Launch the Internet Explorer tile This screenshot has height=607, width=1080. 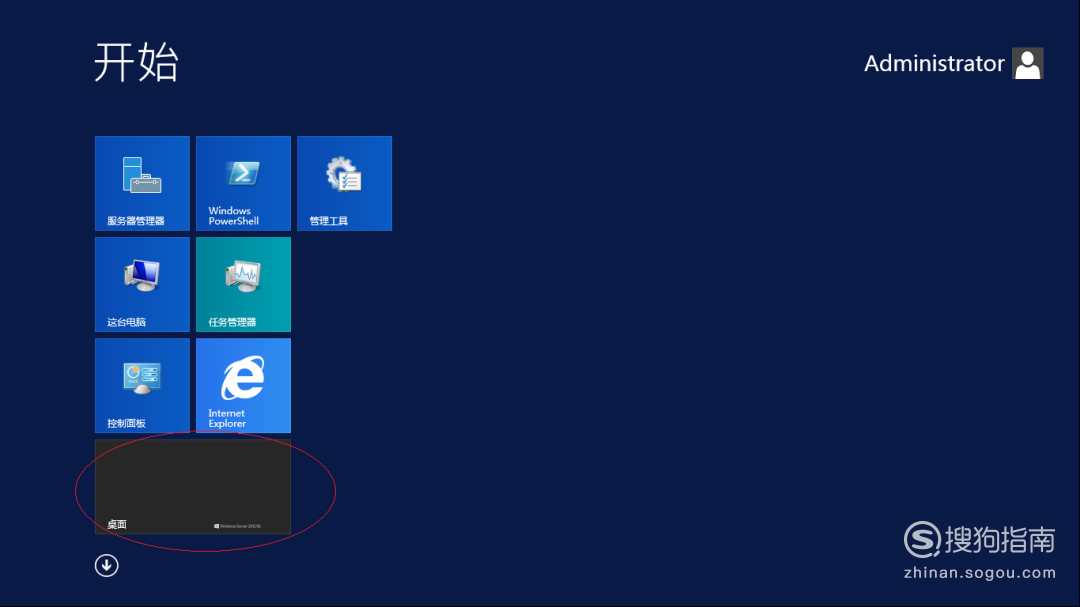(x=243, y=385)
